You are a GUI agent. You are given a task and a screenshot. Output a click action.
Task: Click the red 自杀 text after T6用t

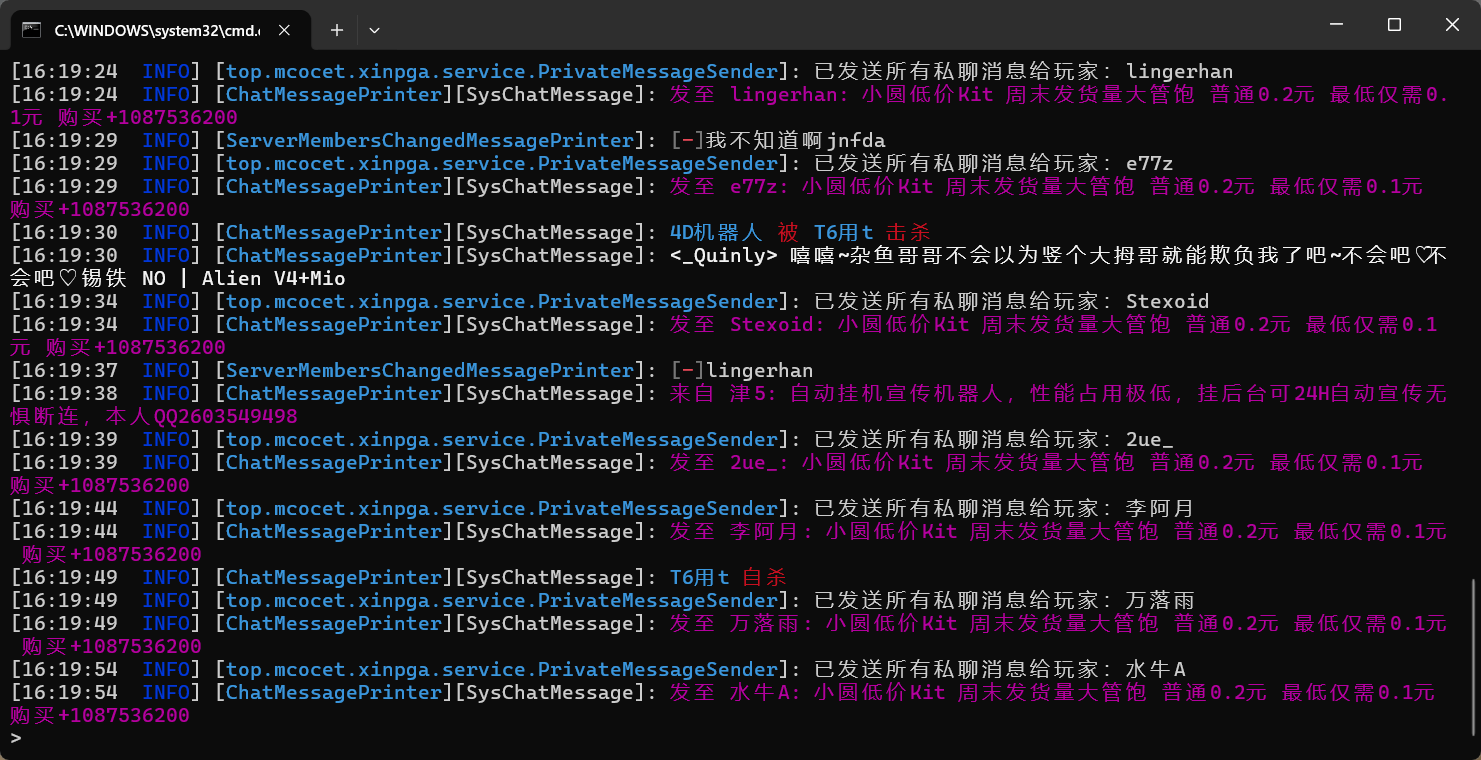click(x=765, y=577)
